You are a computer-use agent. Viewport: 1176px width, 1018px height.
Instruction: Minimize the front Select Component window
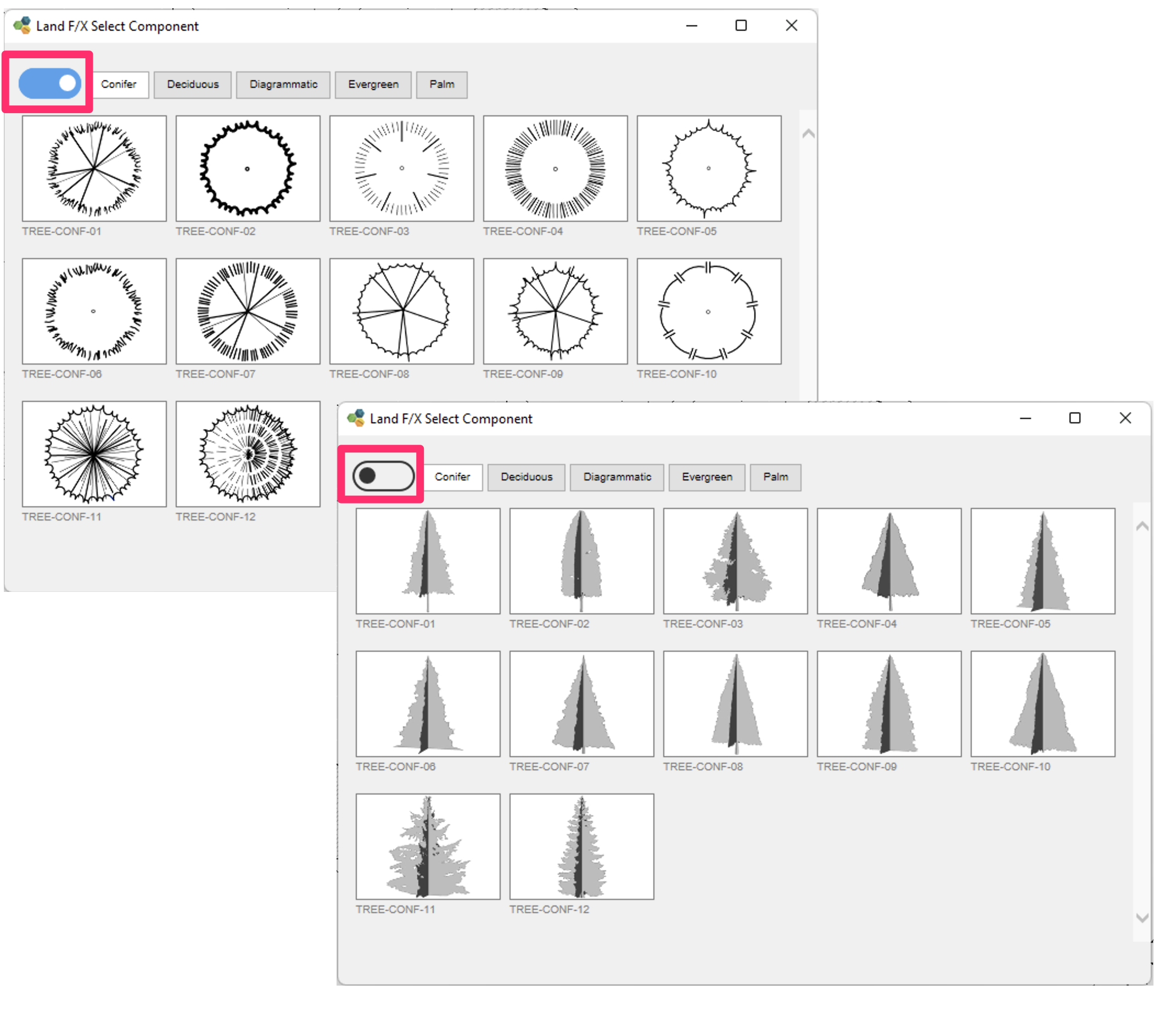click(1026, 418)
